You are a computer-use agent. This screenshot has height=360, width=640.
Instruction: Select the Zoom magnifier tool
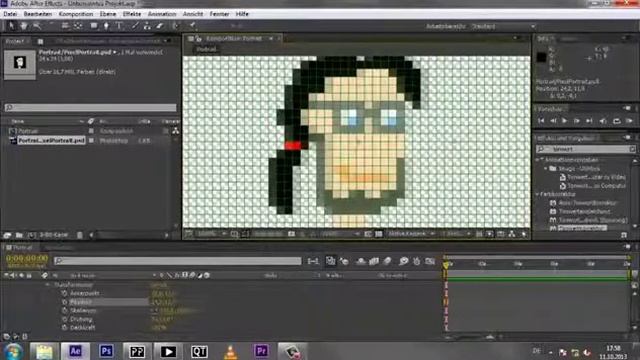click(37, 26)
